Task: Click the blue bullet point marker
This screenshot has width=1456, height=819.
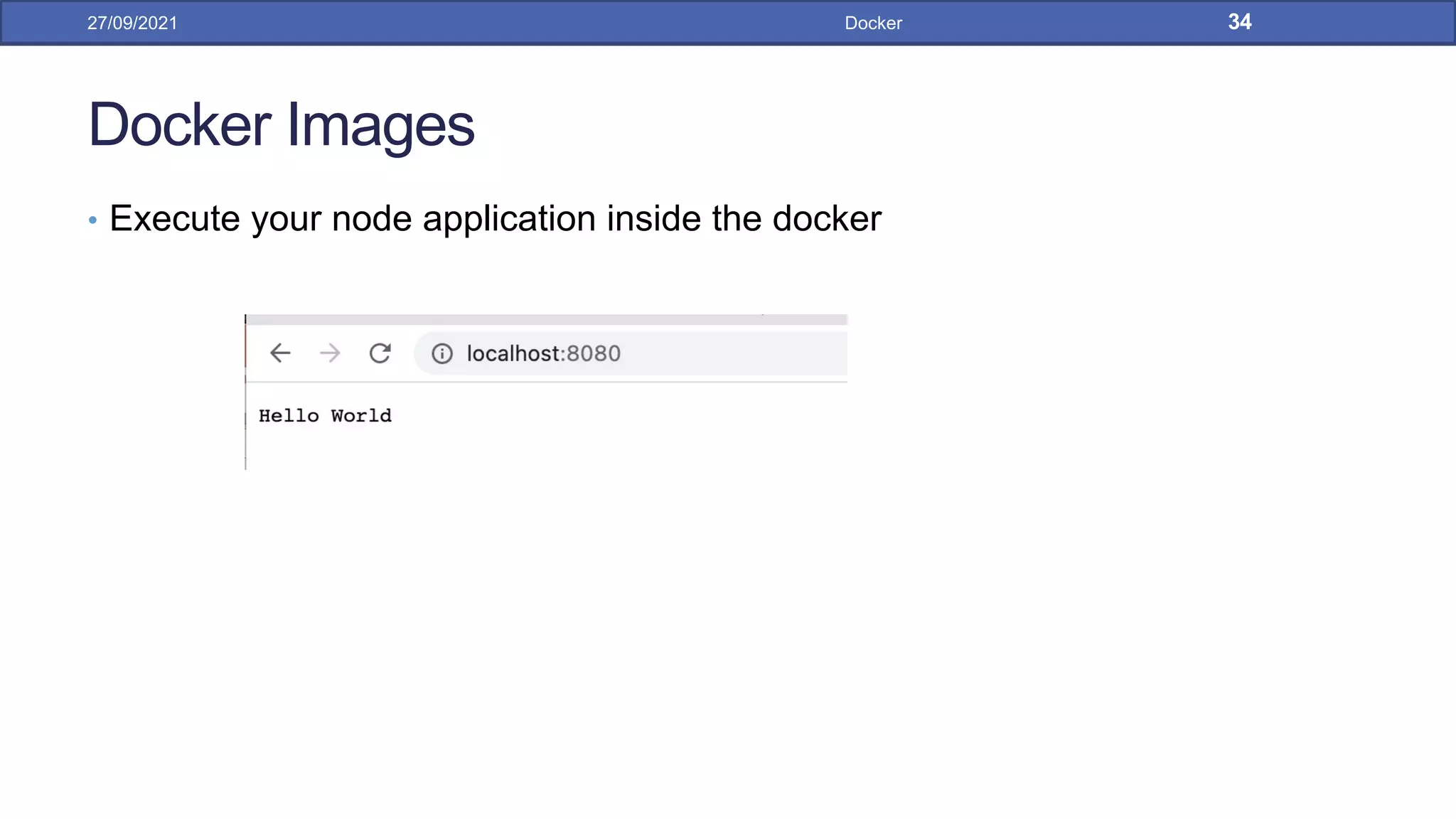Action: pyautogui.click(x=92, y=220)
